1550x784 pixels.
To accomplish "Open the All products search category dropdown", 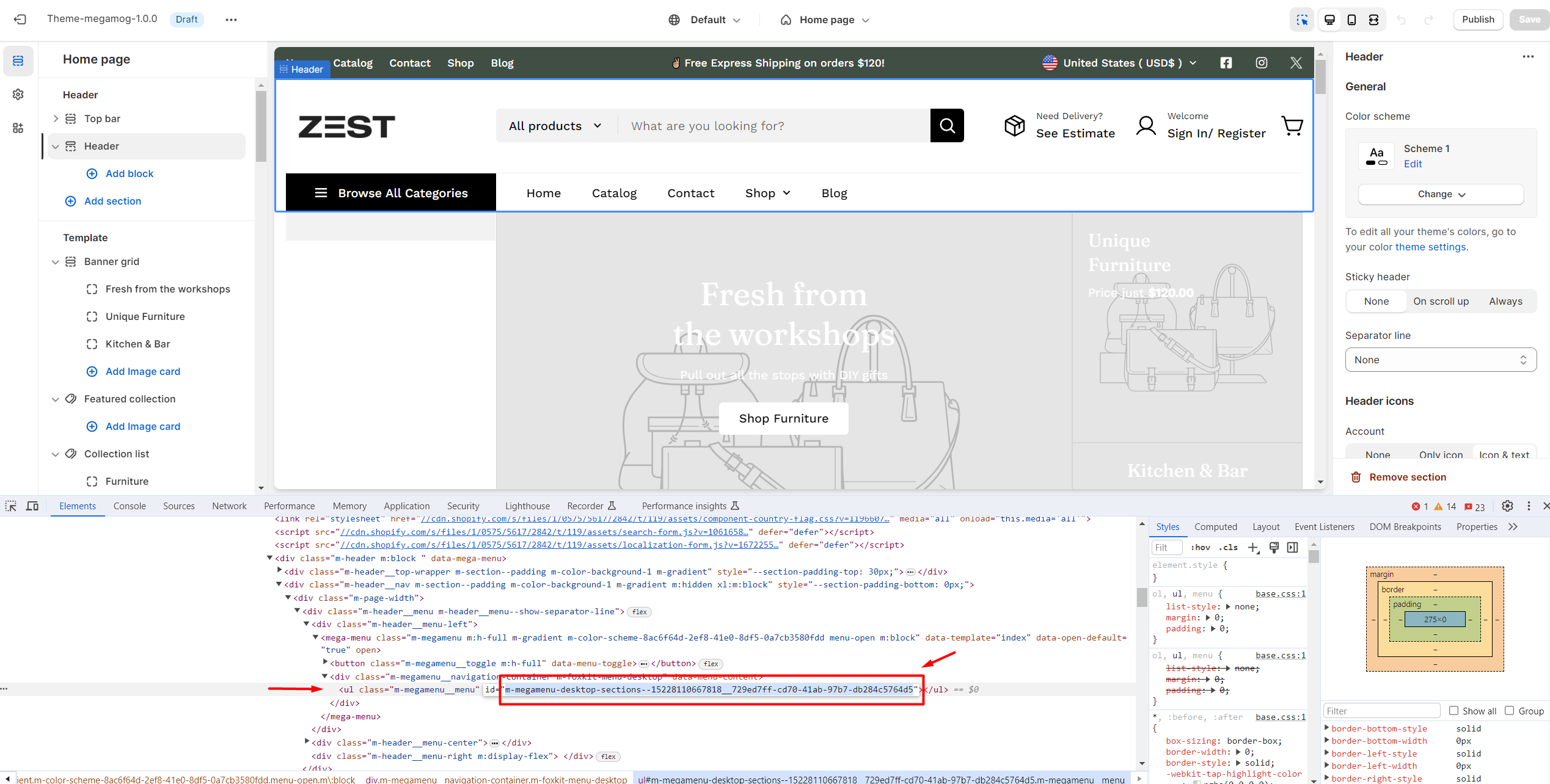I will [556, 126].
